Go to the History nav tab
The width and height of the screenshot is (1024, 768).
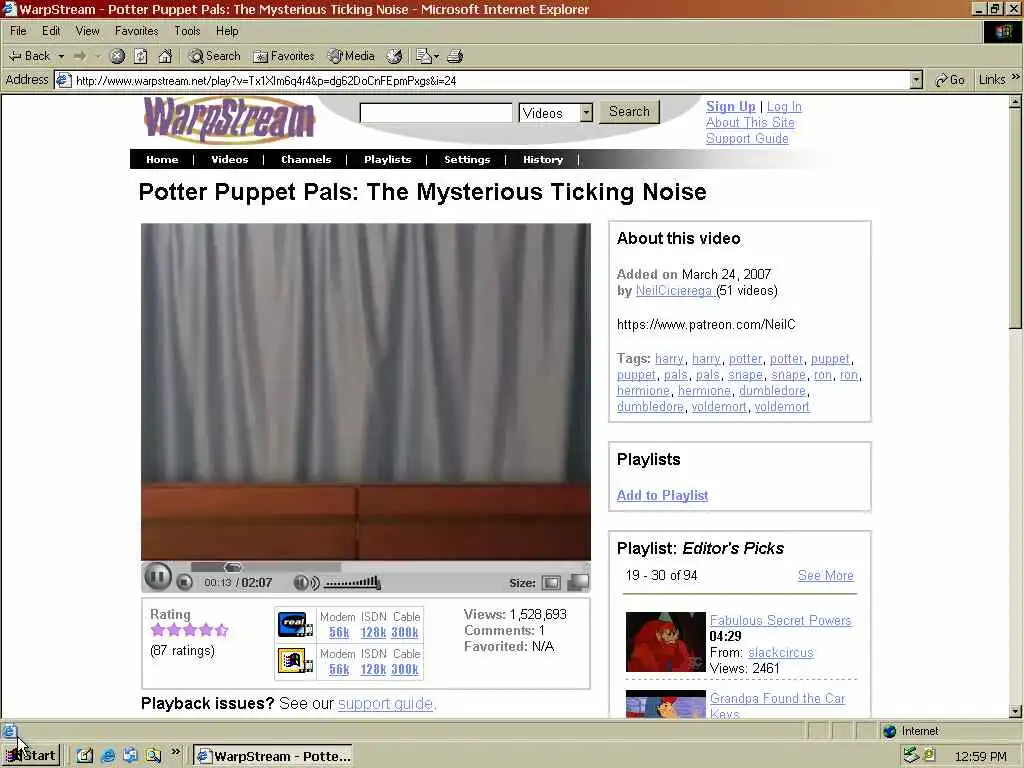coord(543,159)
